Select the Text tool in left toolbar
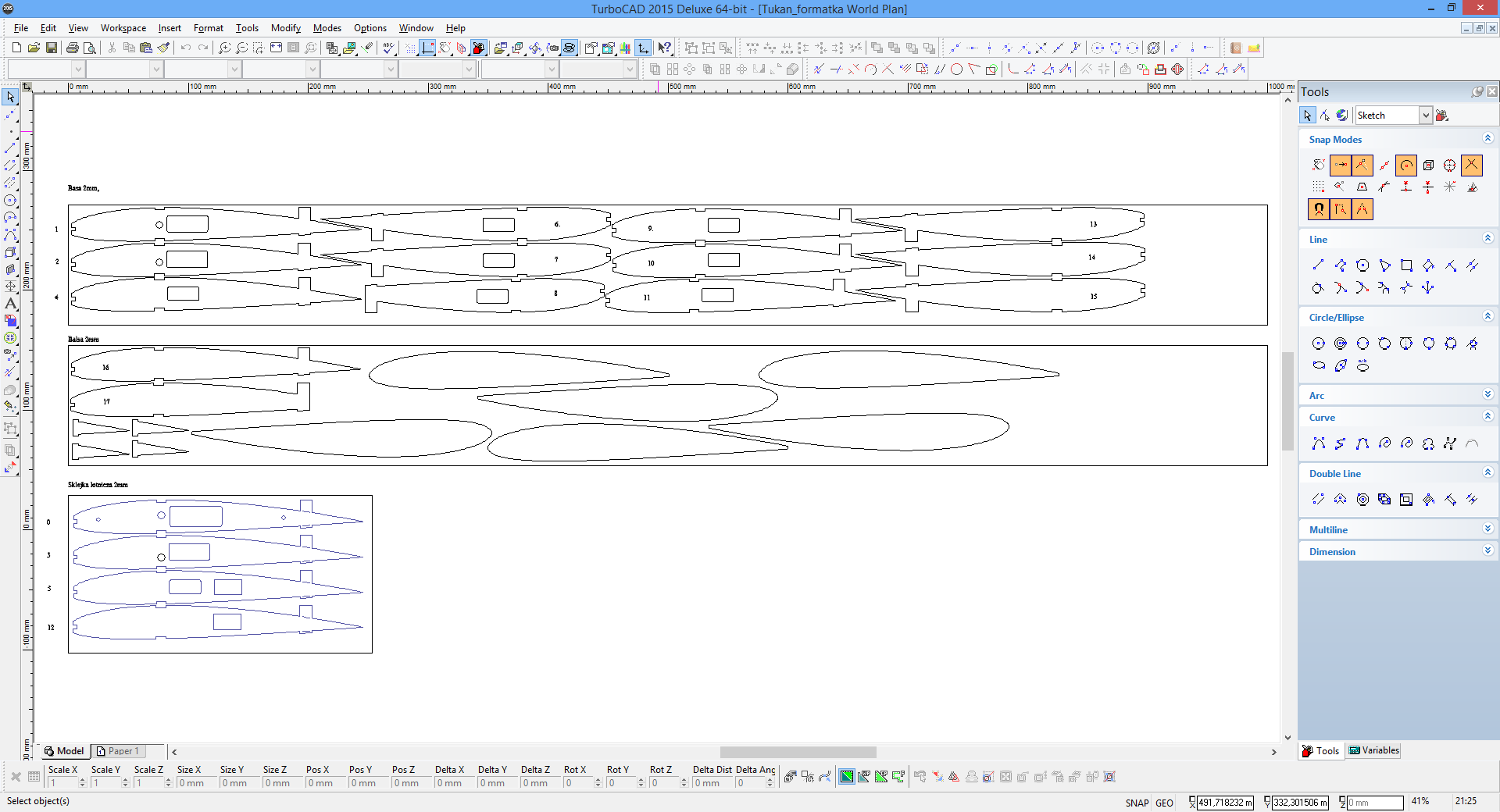Screen dimensions: 1500x812 (10, 304)
